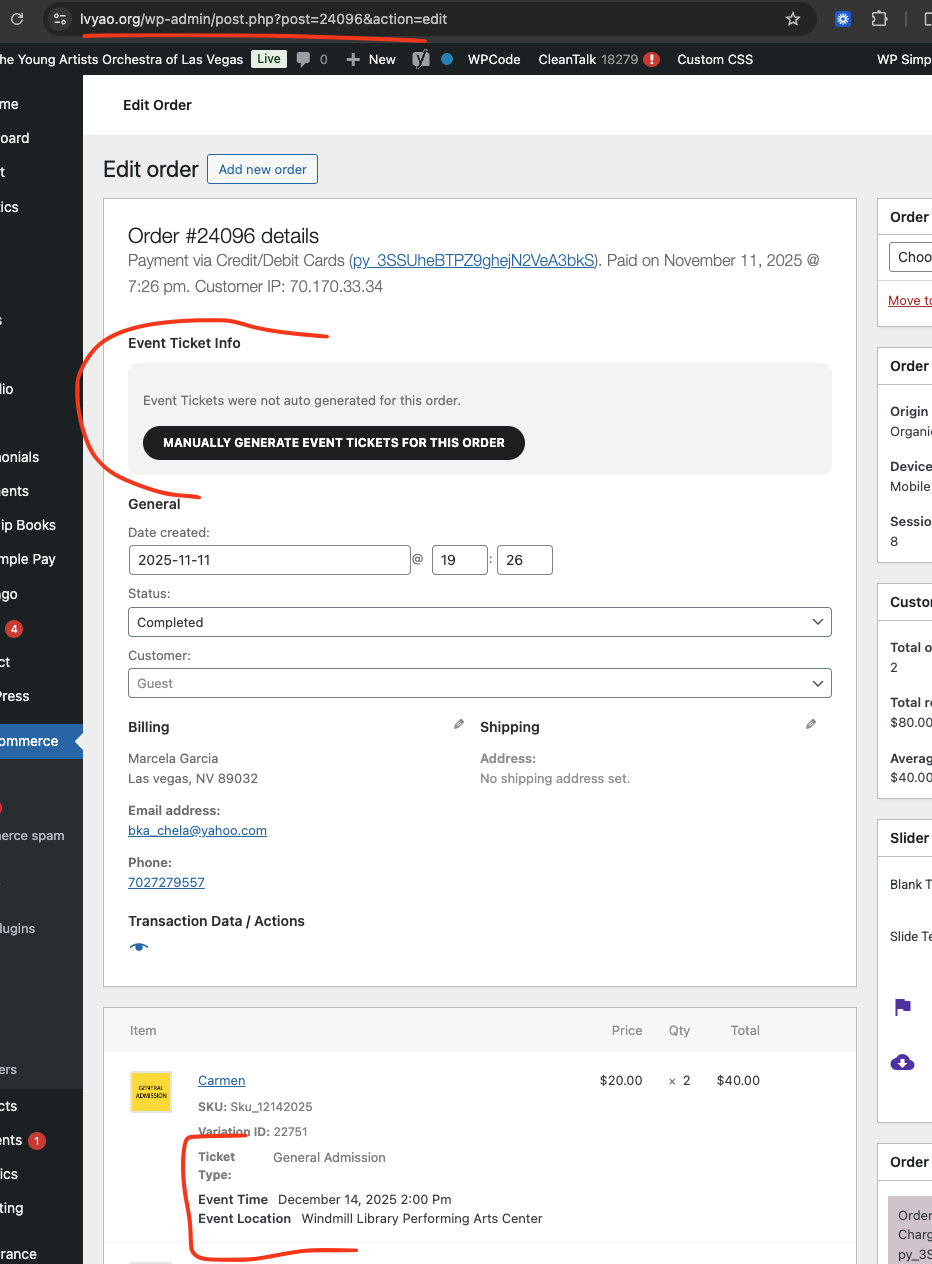Edit billing details with pencil icon
Viewport: 932px width, 1264px height.
pos(459,724)
